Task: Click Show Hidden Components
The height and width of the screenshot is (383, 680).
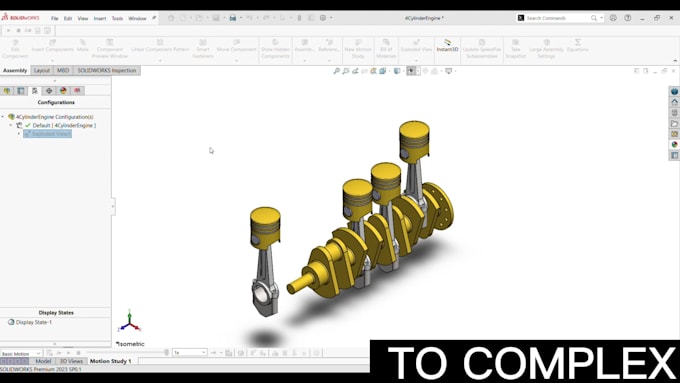Action: click(275, 49)
